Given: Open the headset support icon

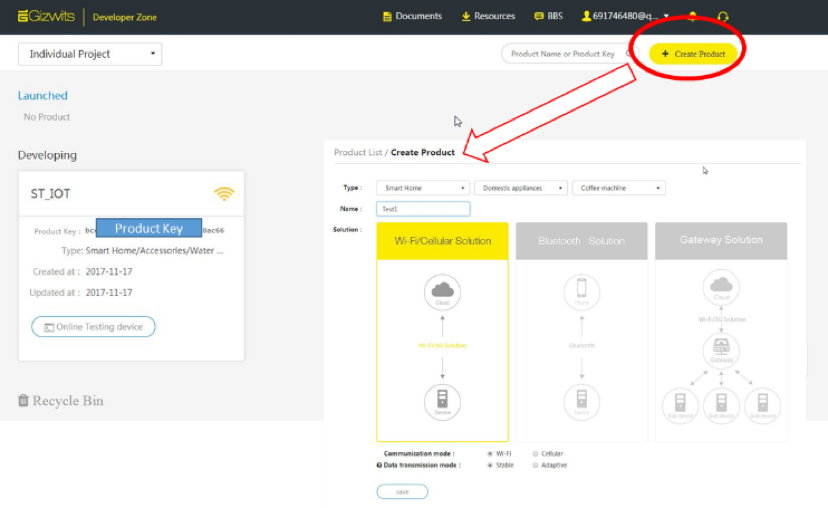Looking at the screenshot, I should (x=723, y=17).
